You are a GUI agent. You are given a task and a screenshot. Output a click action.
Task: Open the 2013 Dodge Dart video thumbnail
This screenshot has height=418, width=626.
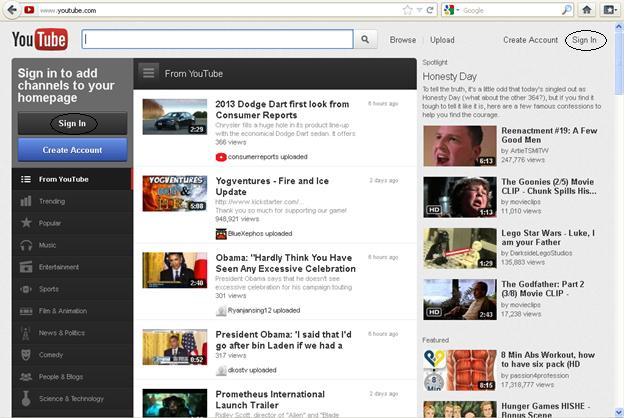pos(175,117)
